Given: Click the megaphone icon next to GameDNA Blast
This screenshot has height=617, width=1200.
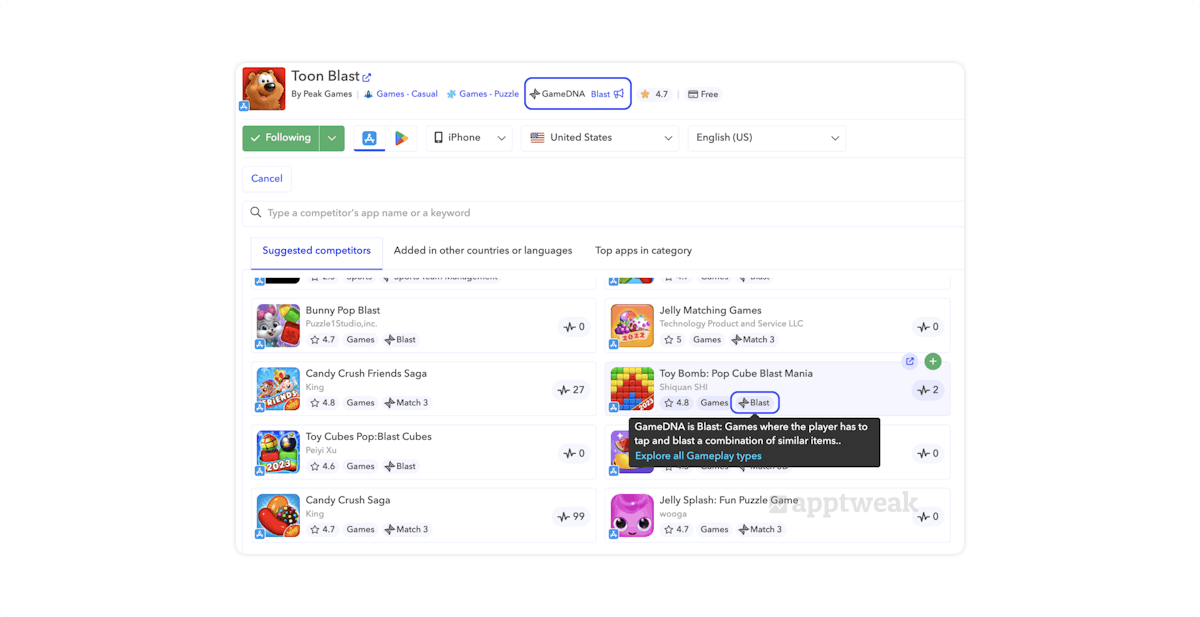Looking at the screenshot, I should [x=618, y=93].
